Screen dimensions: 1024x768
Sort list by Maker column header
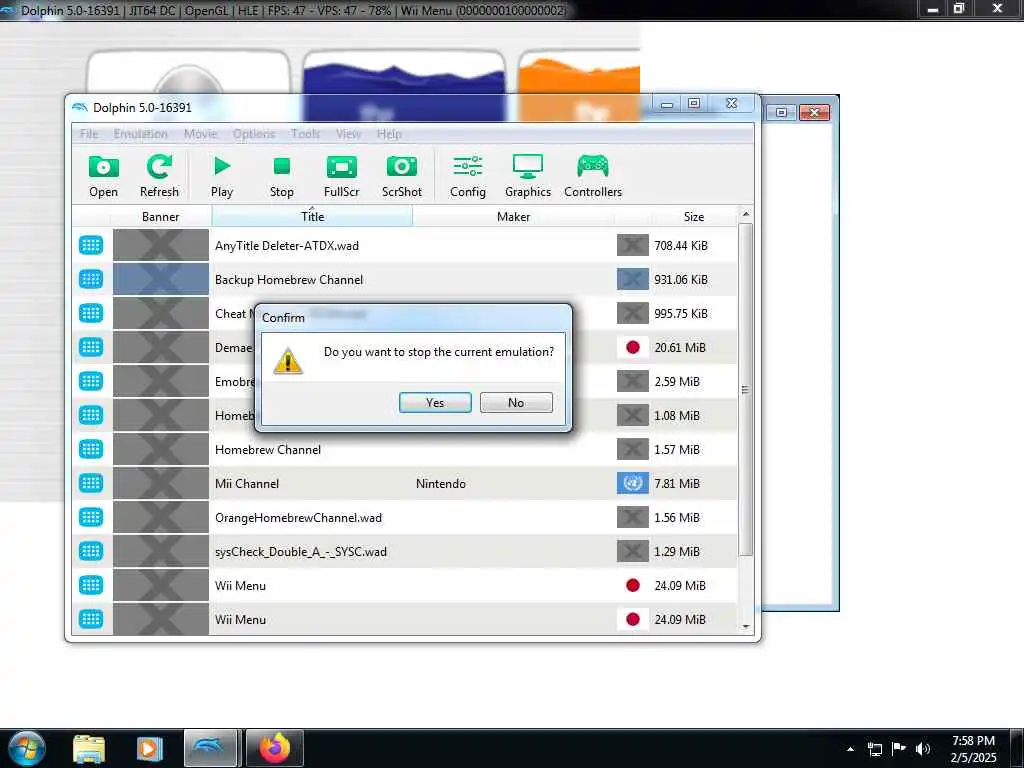pyautogui.click(x=513, y=217)
